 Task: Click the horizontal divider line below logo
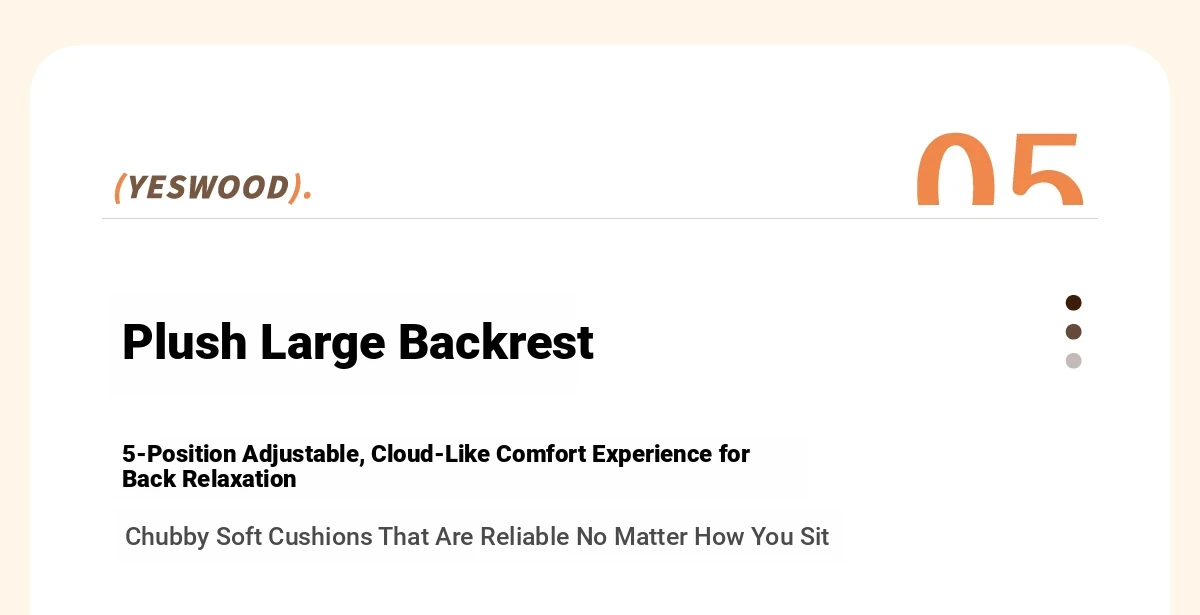point(600,218)
